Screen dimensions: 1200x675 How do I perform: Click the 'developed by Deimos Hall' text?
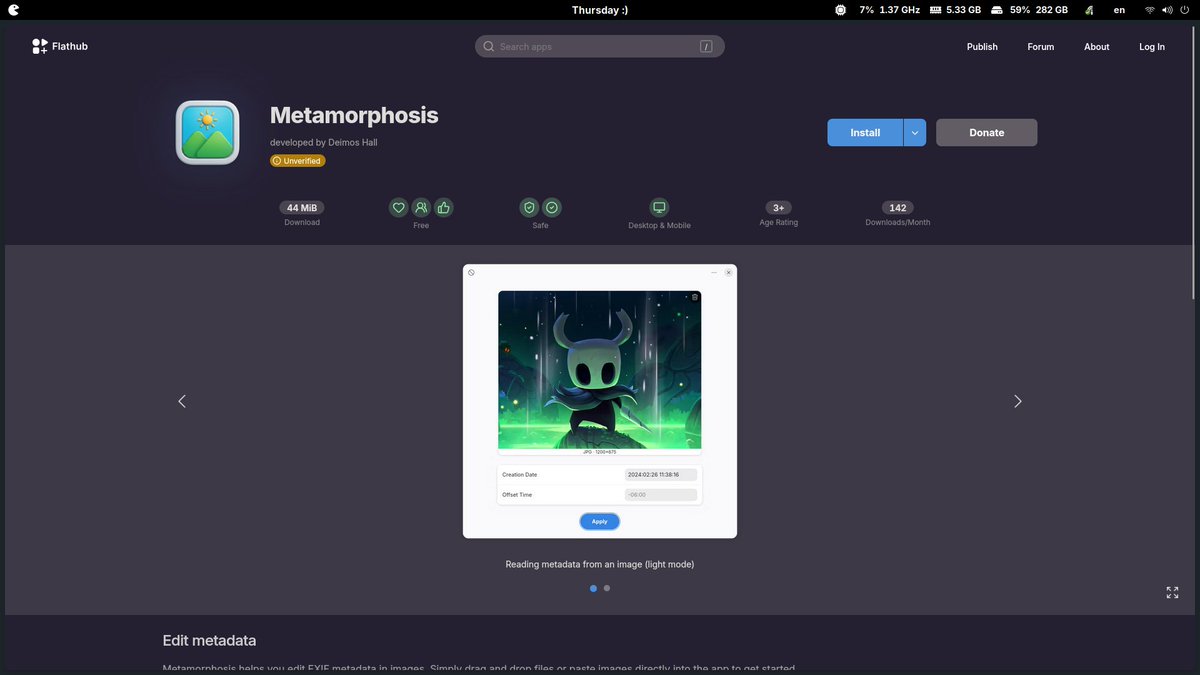pos(323,142)
